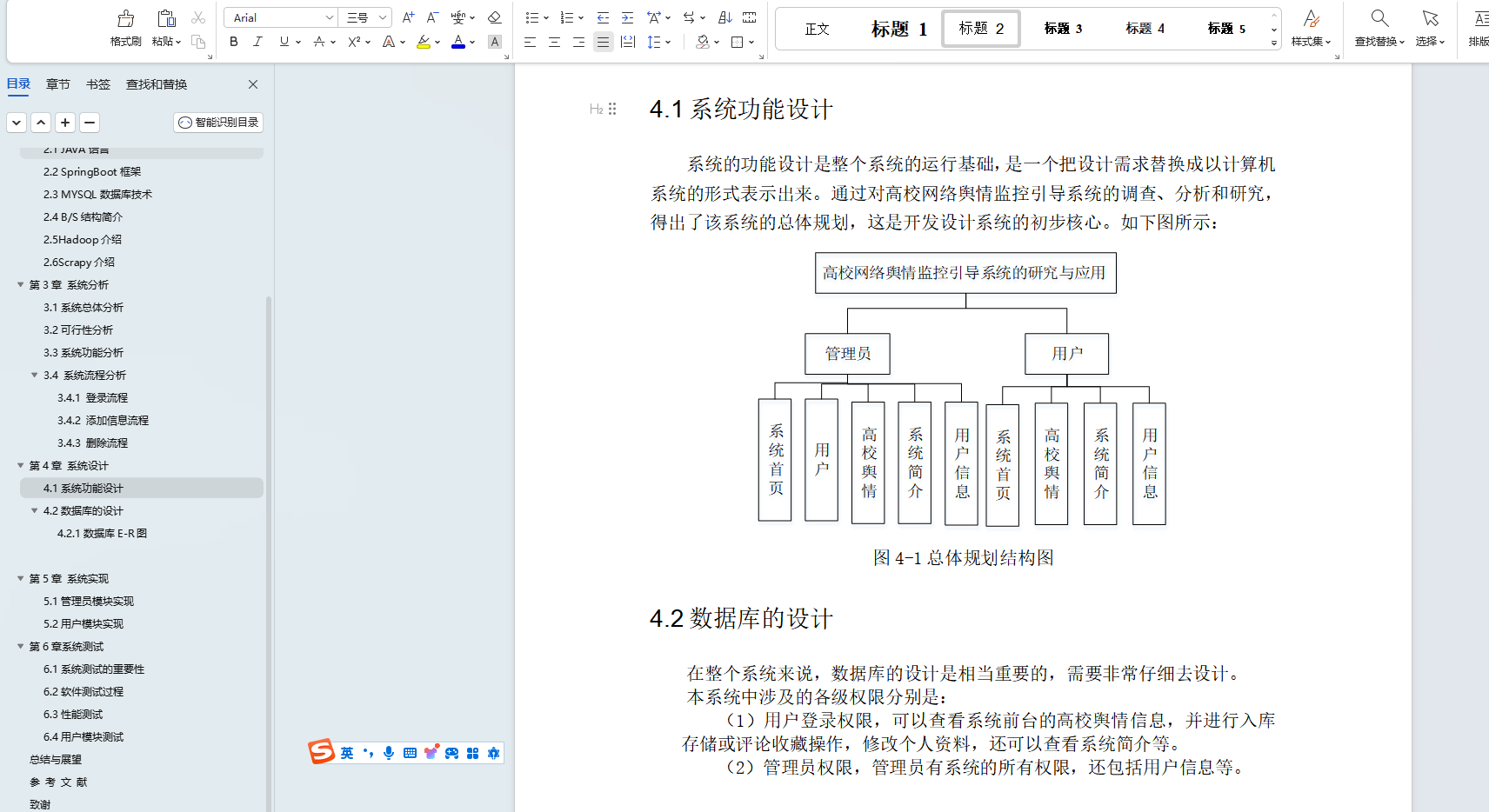This screenshot has width=1489, height=812.
Task: Apply italic formatting
Action: pos(257,41)
